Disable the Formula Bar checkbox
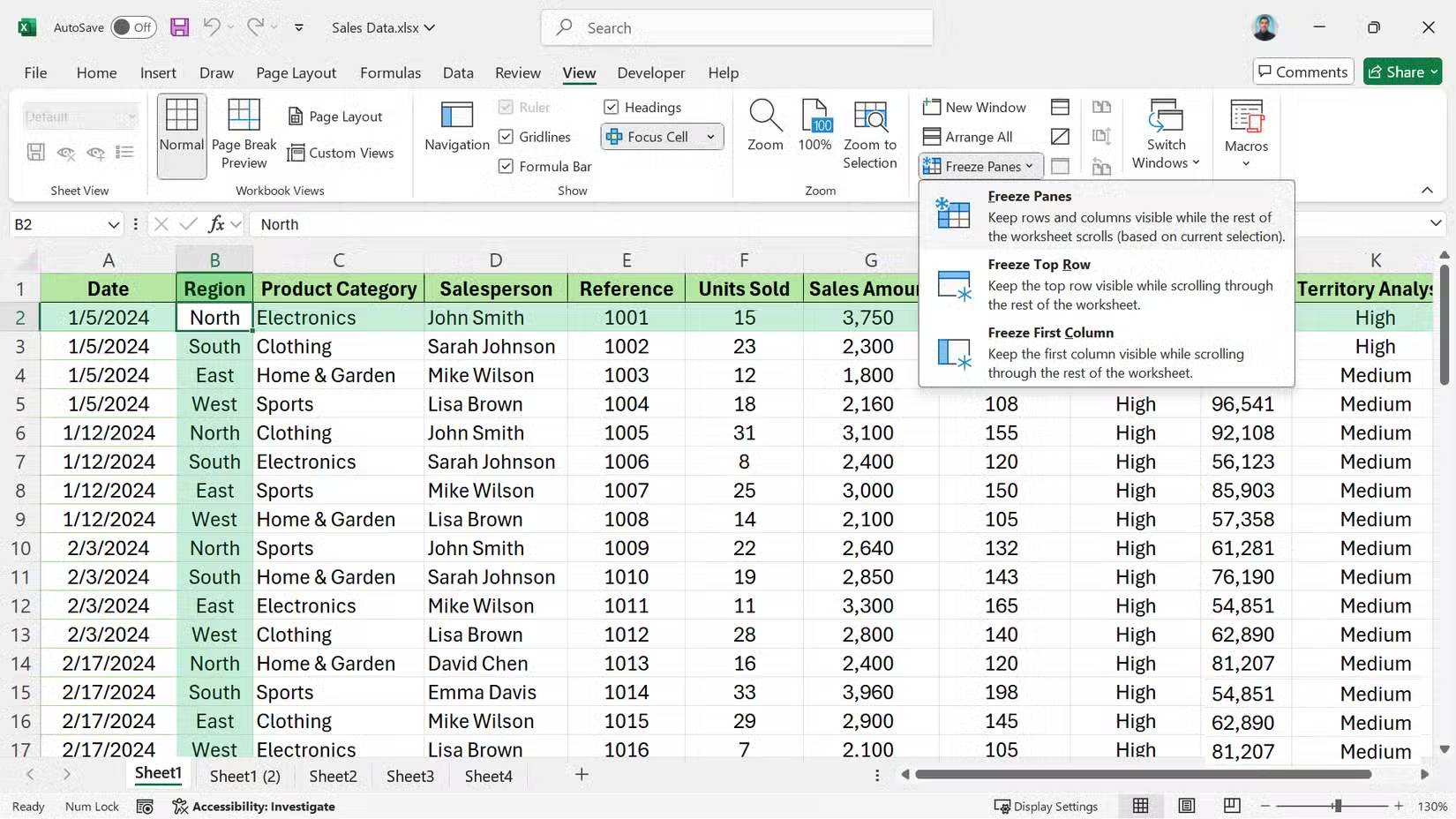This screenshot has height=819, width=1456. (506, 166)
